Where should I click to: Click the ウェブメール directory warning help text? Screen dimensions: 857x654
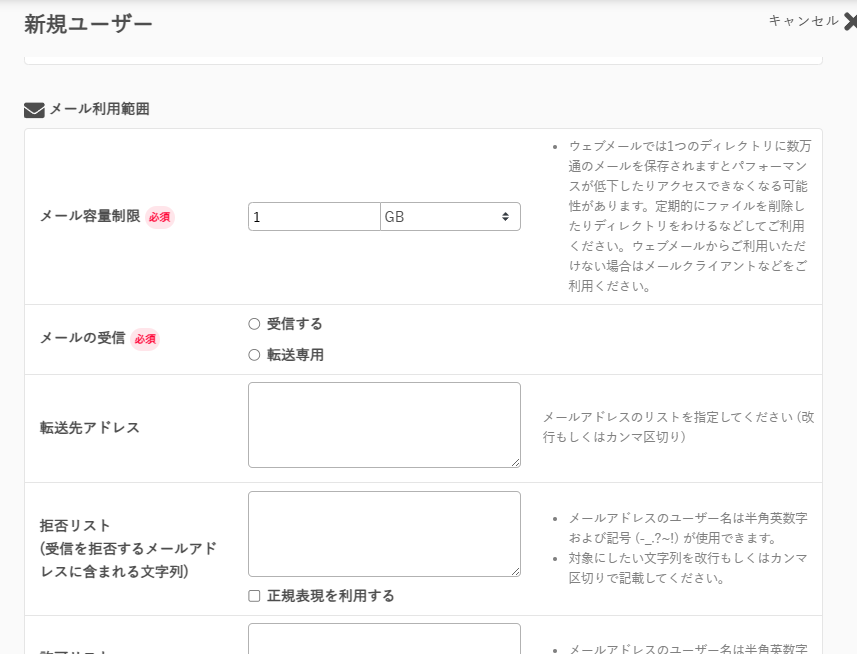689,216
